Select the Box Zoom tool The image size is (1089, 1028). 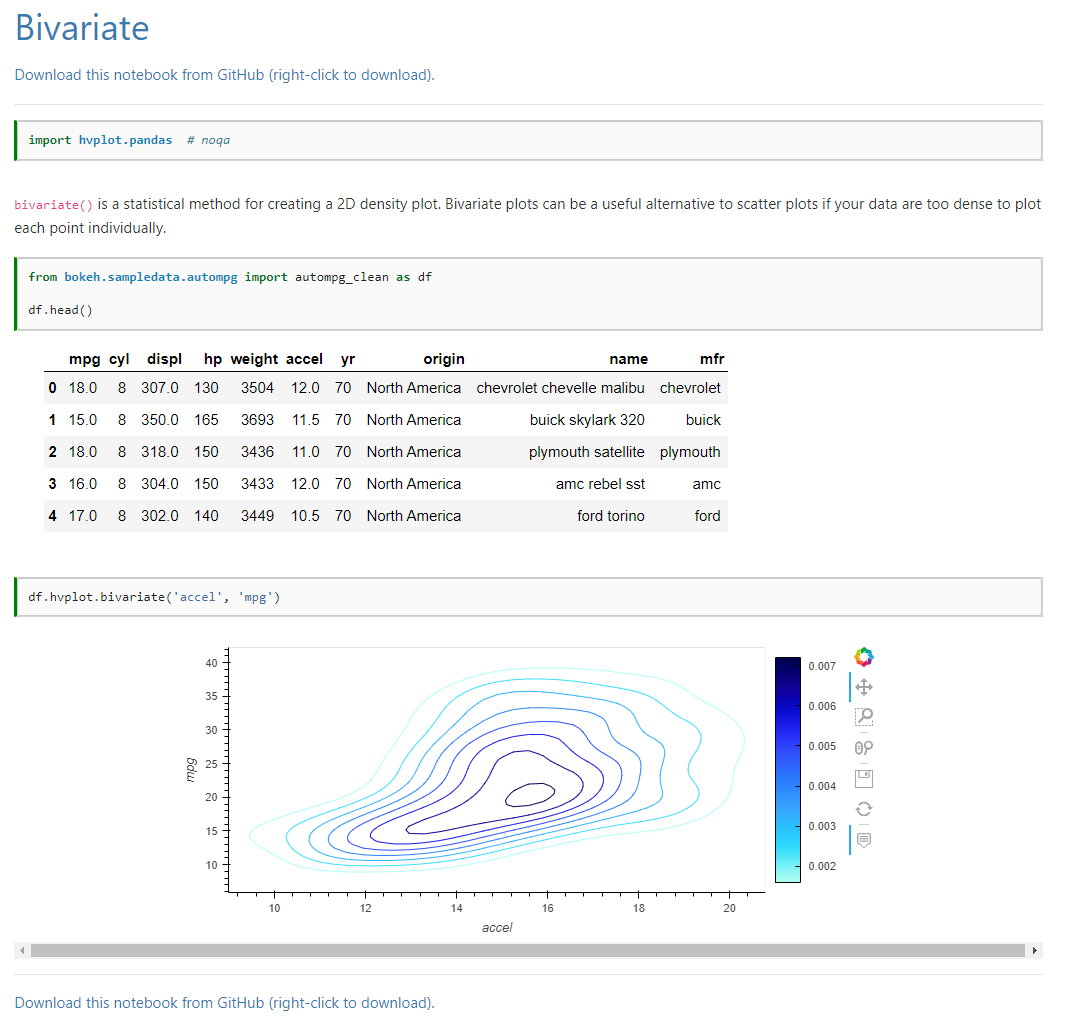[x=863, y=717]
